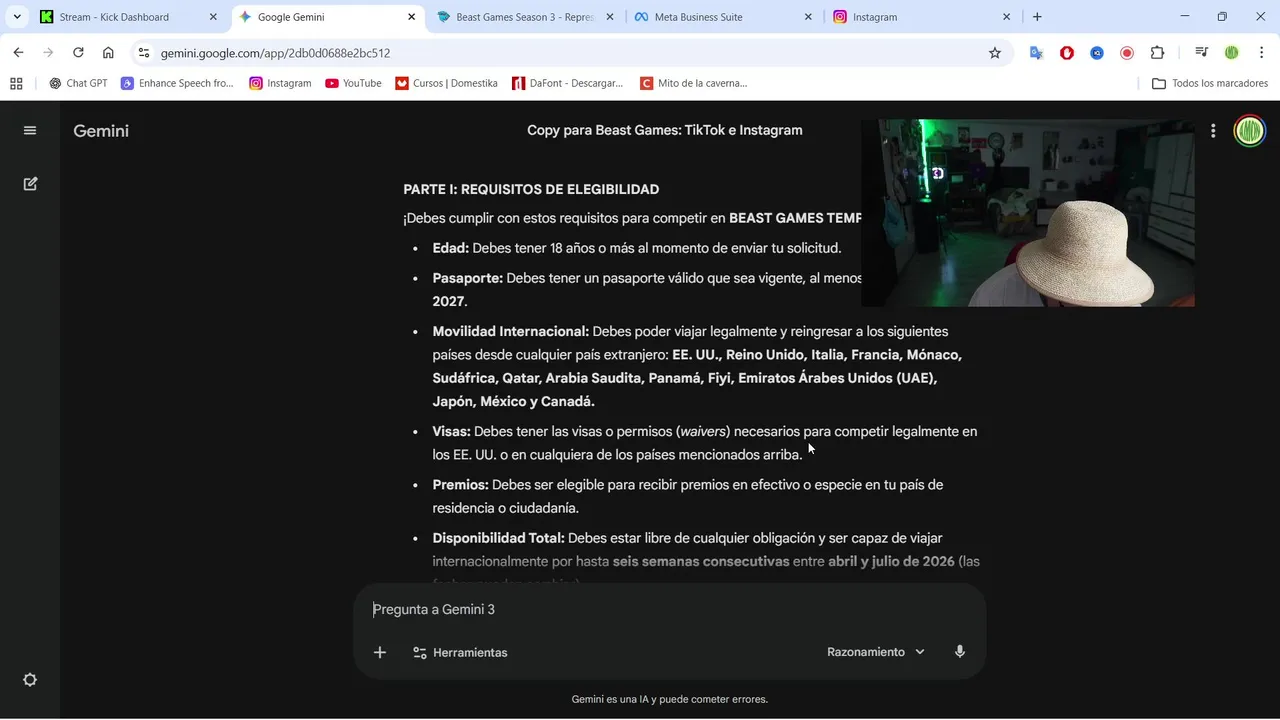
Task: Click the 'Premios:' bullet label
Action: coord(460,485)
